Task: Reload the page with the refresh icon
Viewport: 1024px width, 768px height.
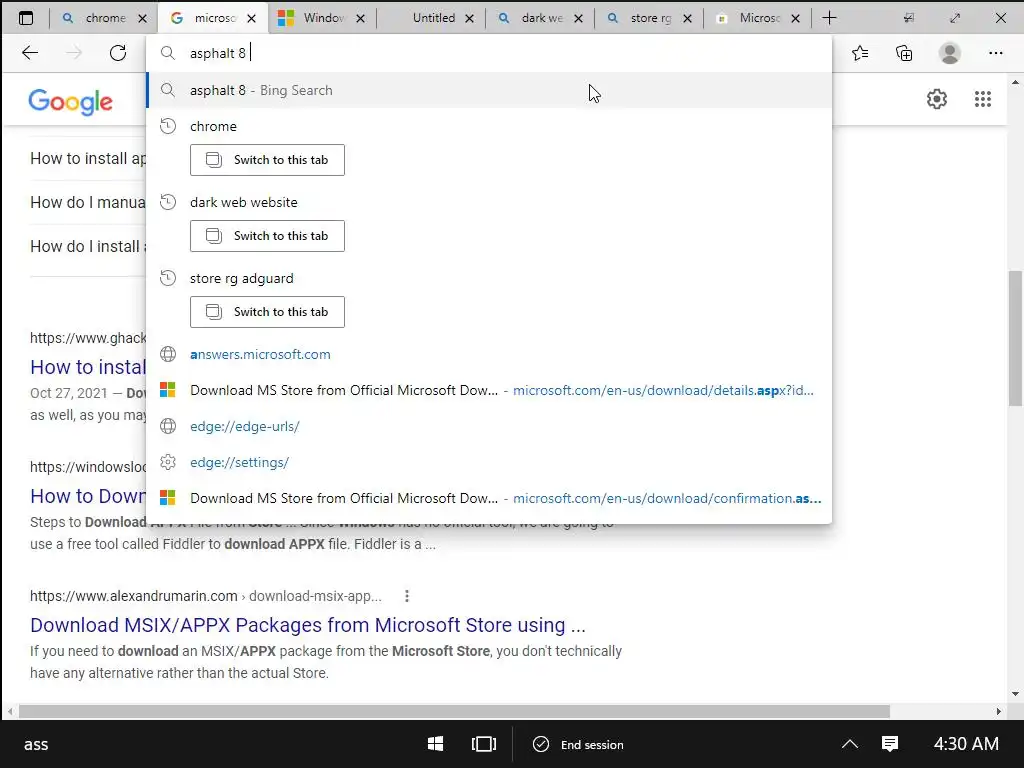Action: click(x=118, y=53)
